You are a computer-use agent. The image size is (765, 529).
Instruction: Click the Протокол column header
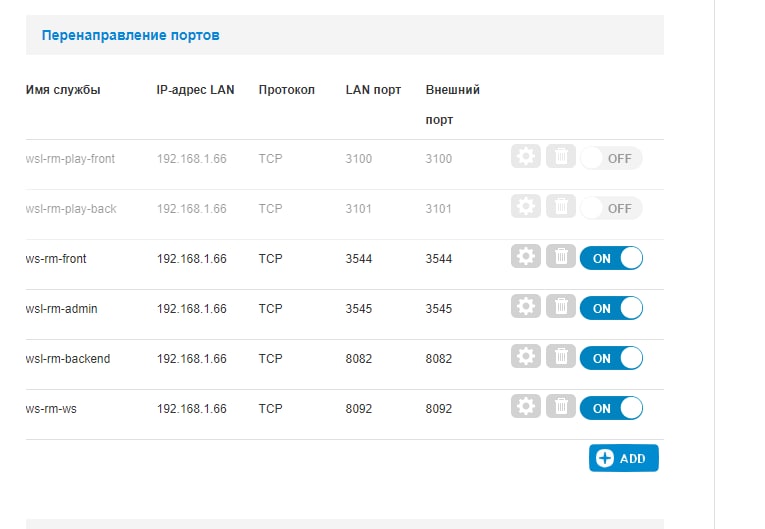(286, 90)
